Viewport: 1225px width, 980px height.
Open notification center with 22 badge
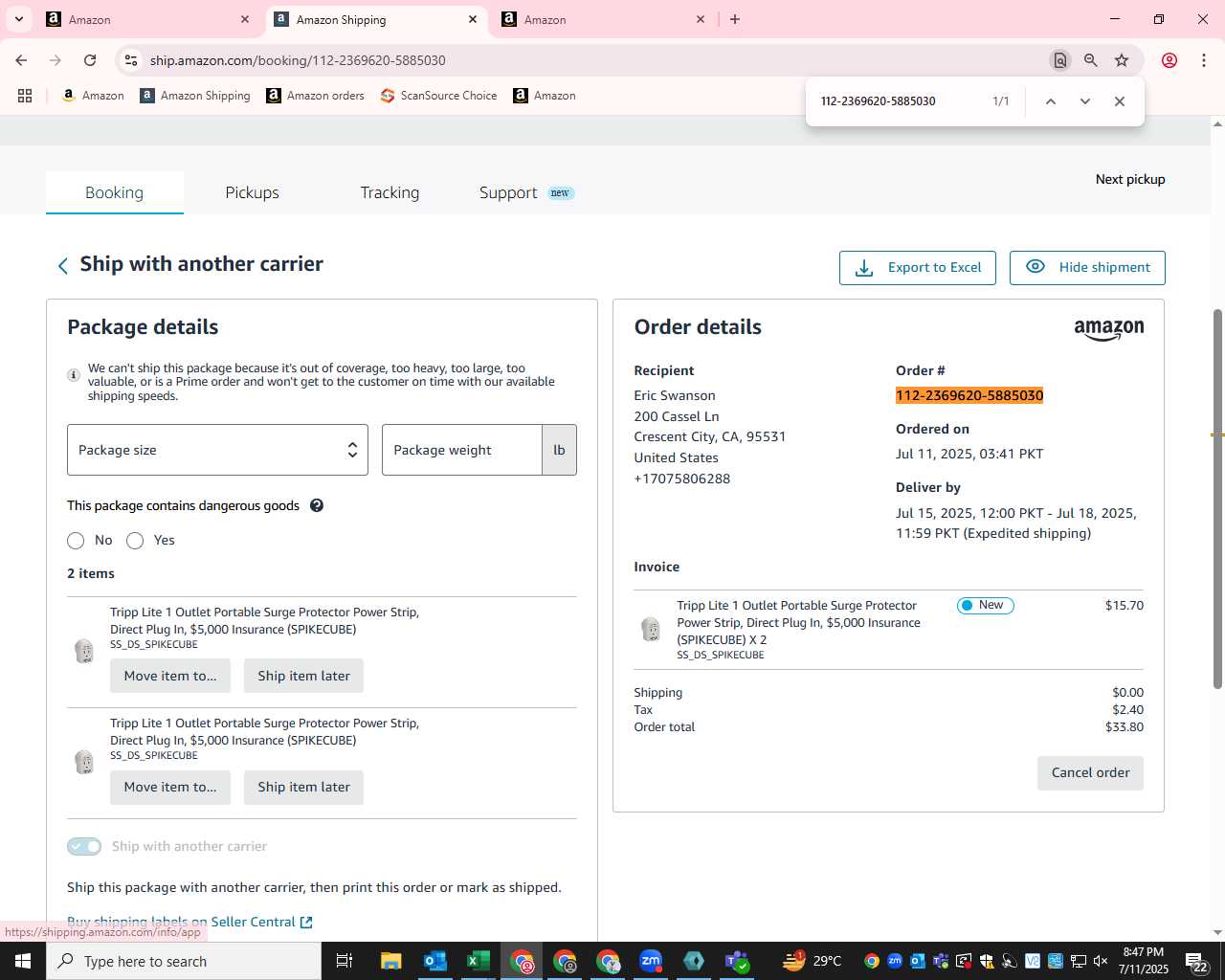point(1196,961)
